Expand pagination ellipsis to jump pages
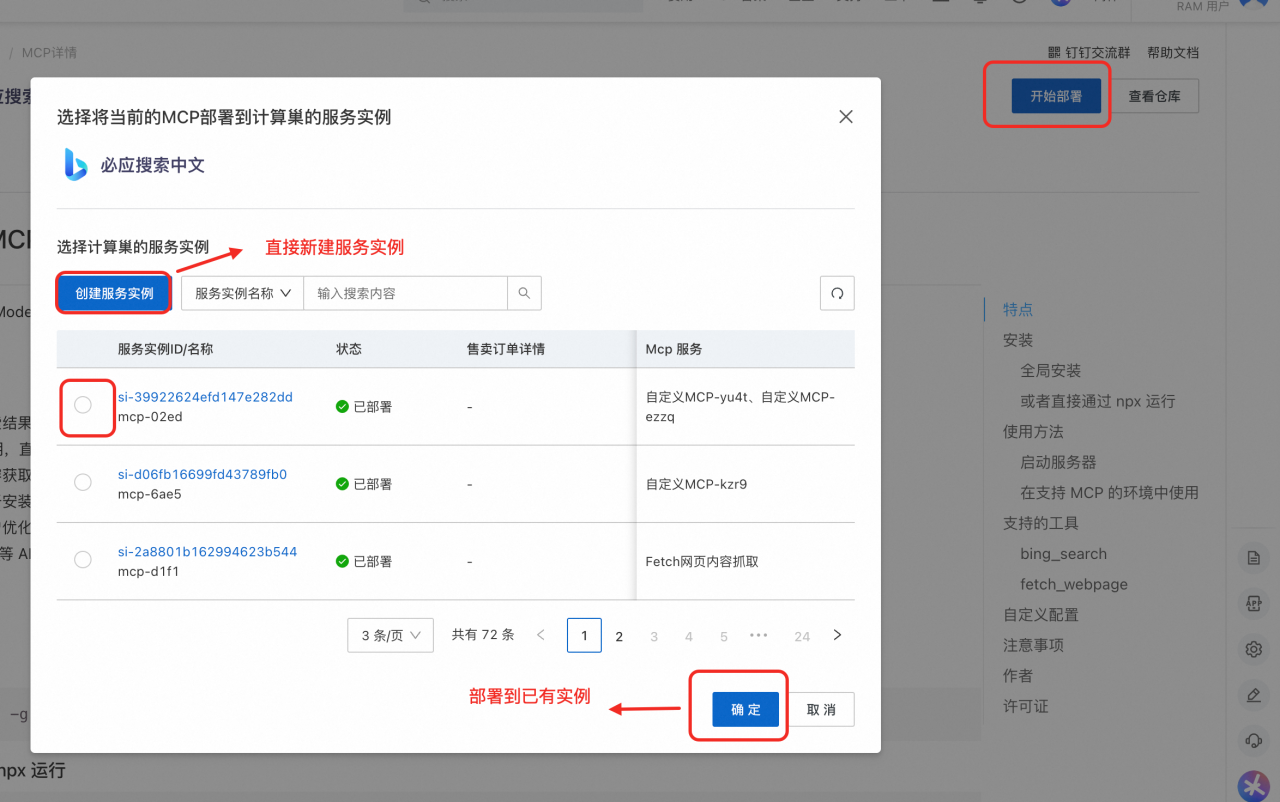The height and width of the screenshot is (802, 1280). coord(758,635)
